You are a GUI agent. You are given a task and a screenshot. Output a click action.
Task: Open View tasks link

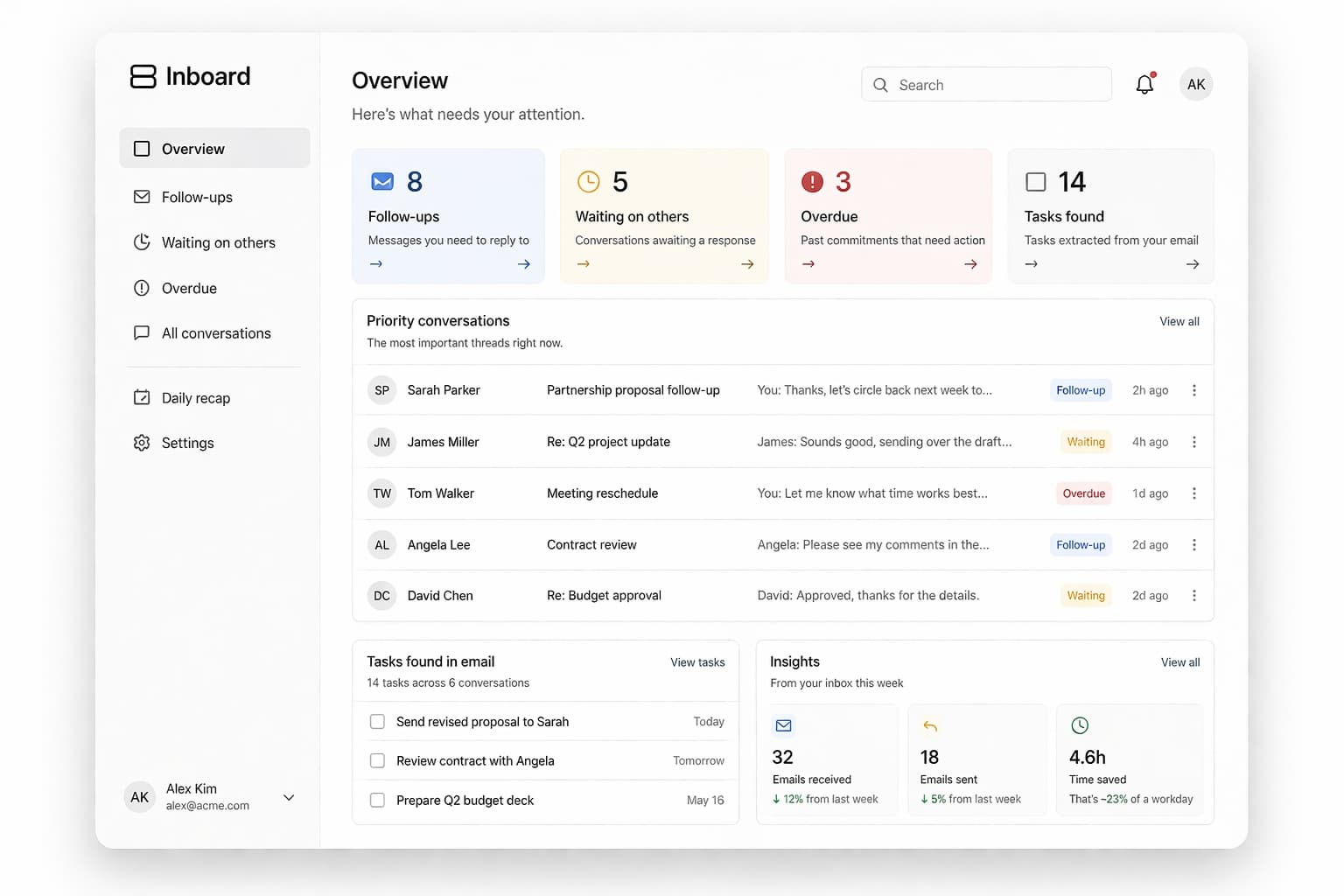tap(697, 662)
